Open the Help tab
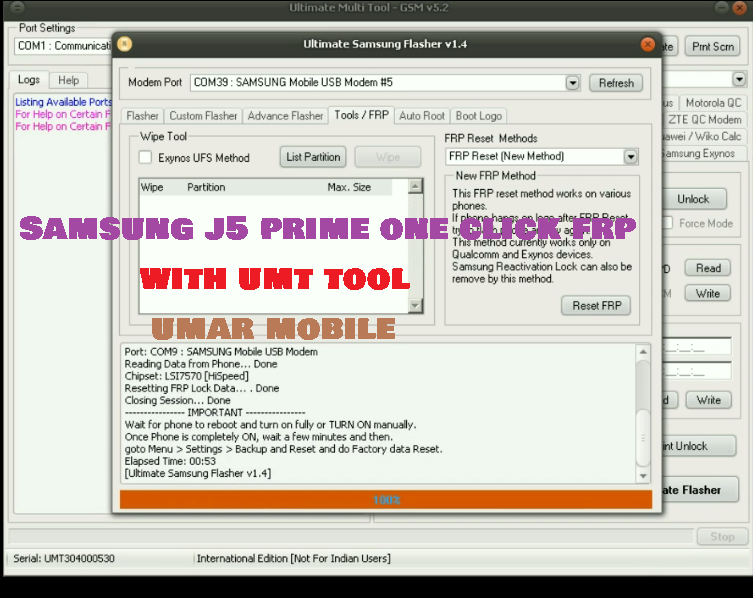This screenshot has width=753, height=598. click(69, 80)
